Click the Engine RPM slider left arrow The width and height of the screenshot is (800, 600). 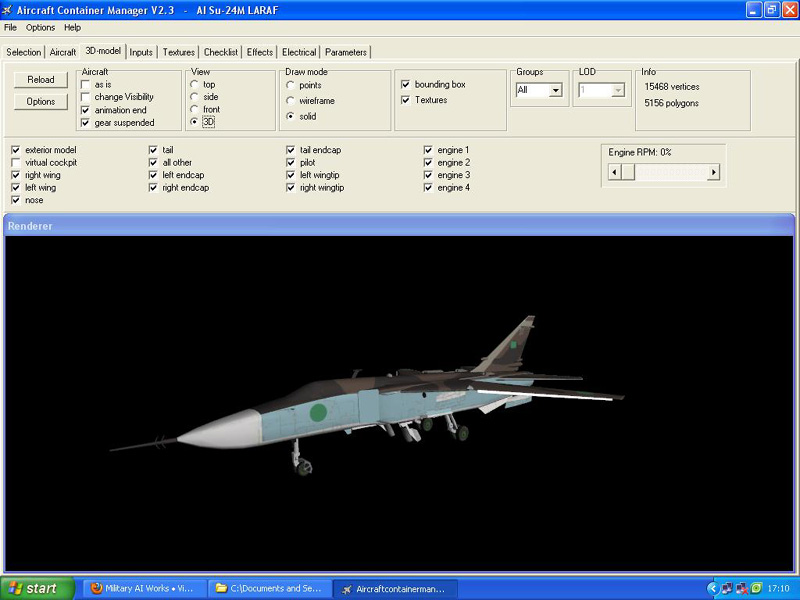pyautogui.click(x=615, y=172)
